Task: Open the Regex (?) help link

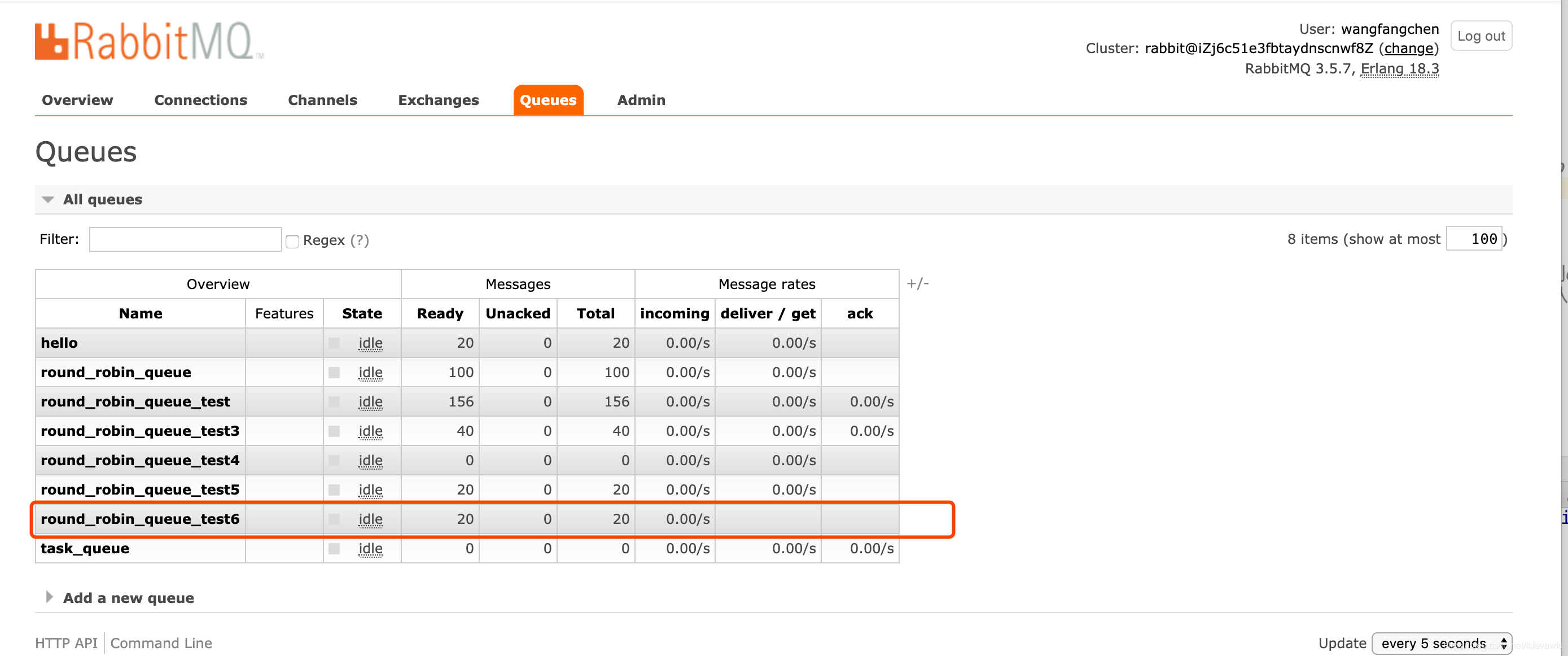Action: pyautogui.click(x=359, y=240)
